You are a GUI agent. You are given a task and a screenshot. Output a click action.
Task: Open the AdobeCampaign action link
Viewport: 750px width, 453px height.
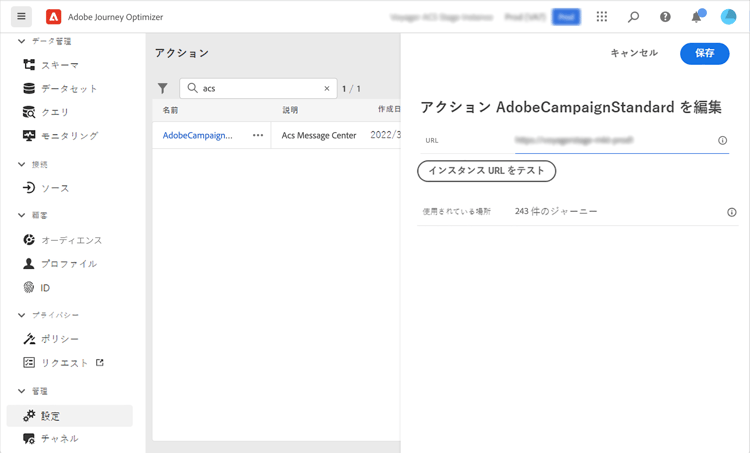pyautogui.click(x=198, y=135)
